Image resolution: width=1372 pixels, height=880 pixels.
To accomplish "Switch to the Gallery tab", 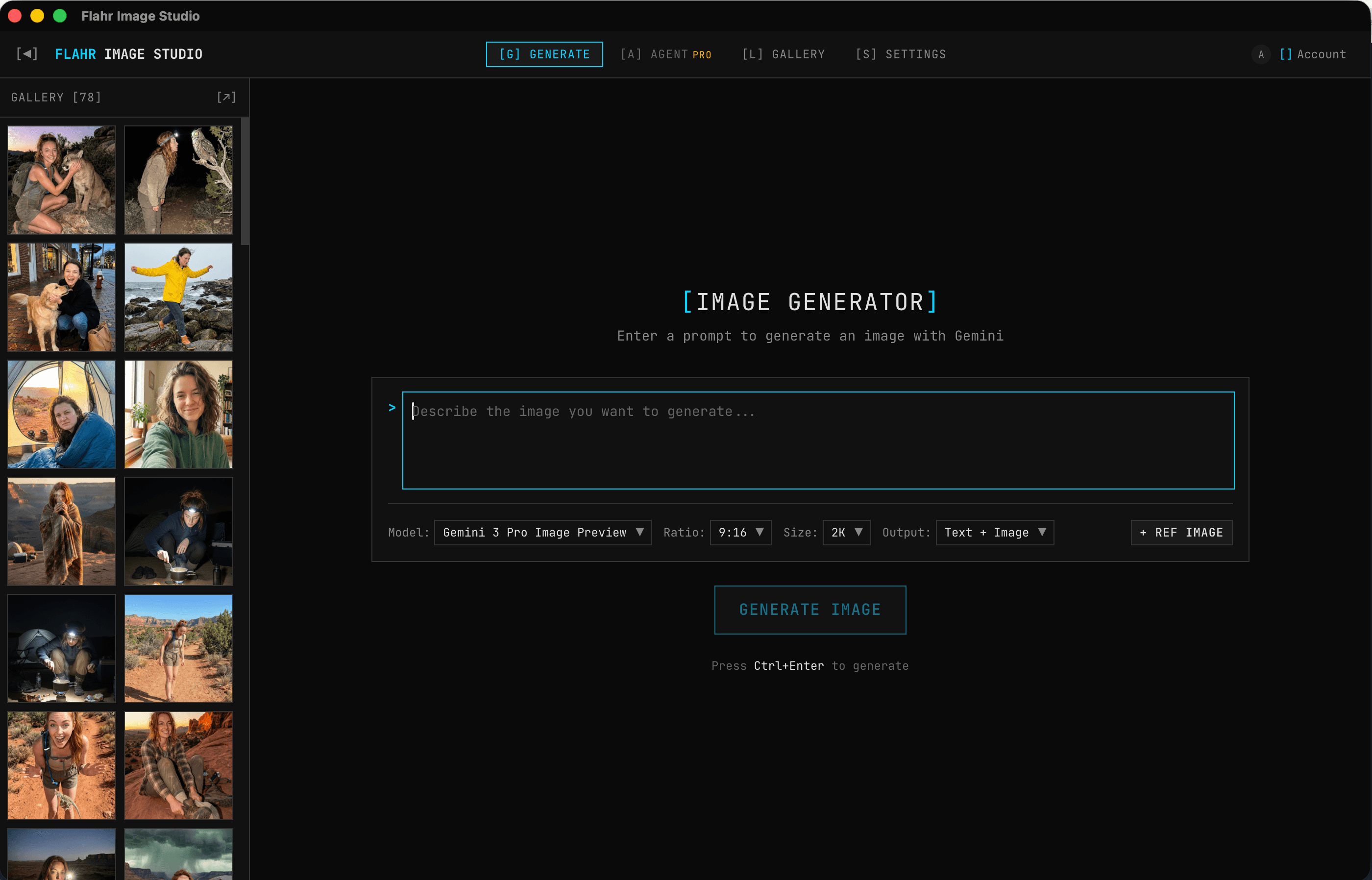I will [x=784, y=54].
